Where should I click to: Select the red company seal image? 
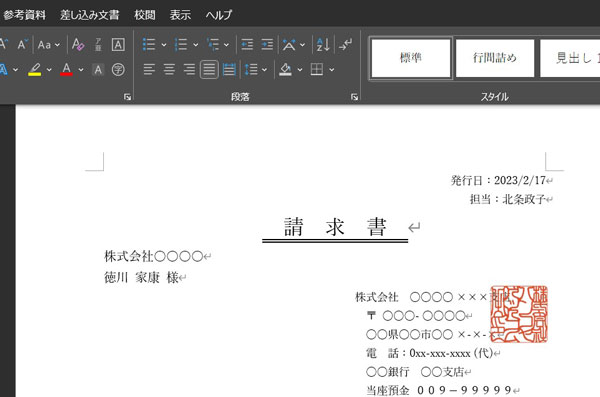(x=519, y=314)
